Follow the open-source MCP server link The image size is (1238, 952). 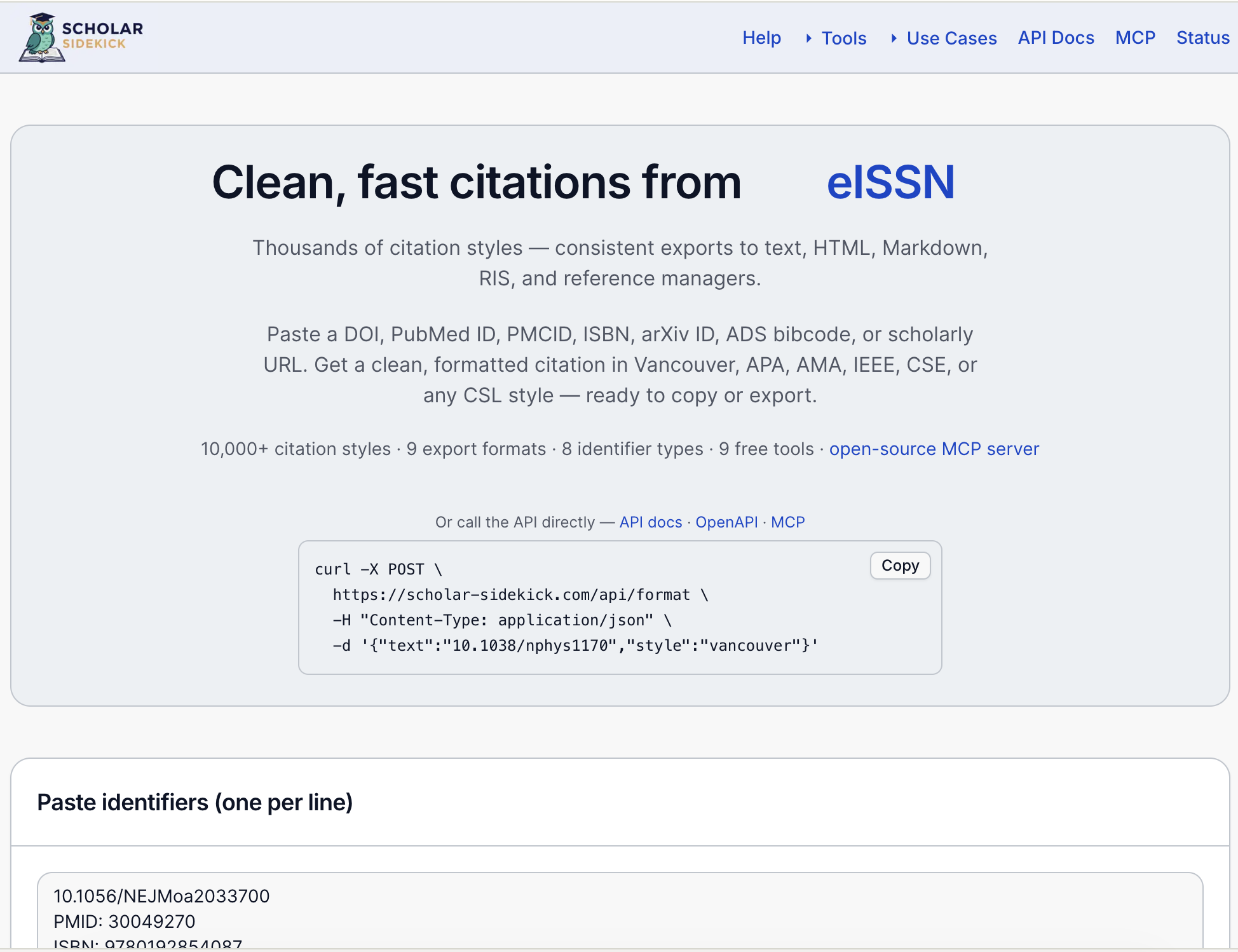[934, 449]
